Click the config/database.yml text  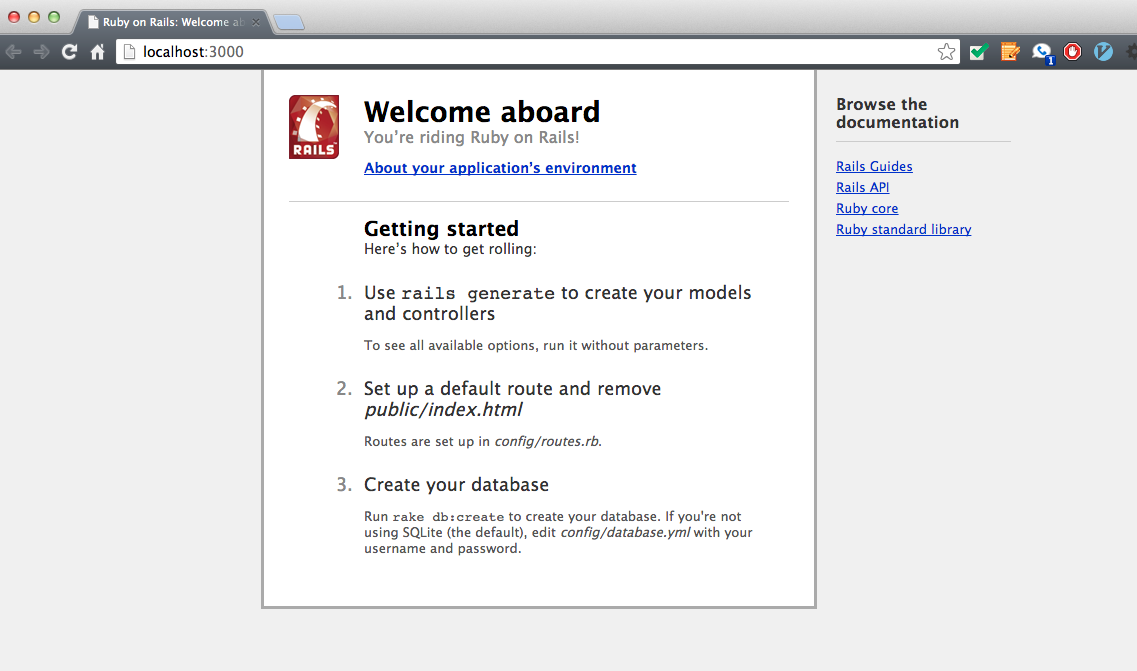[626, 532]
